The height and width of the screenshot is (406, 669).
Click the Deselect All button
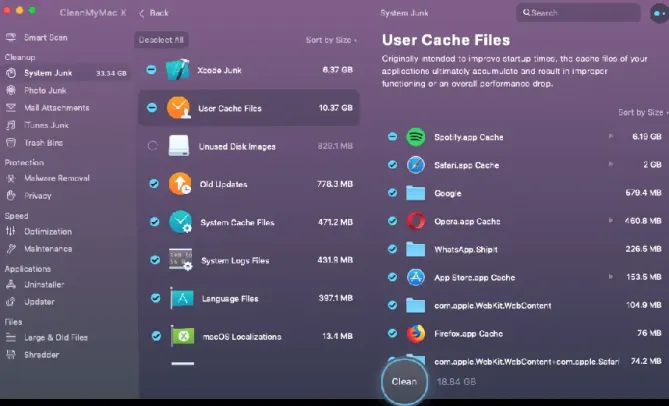click(161, 40)
